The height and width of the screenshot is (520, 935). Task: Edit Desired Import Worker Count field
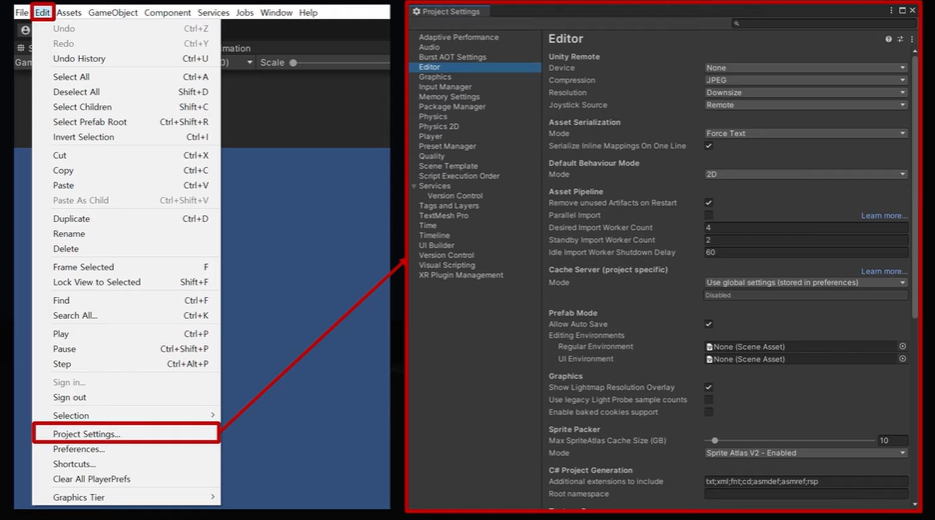coord(806,228)
